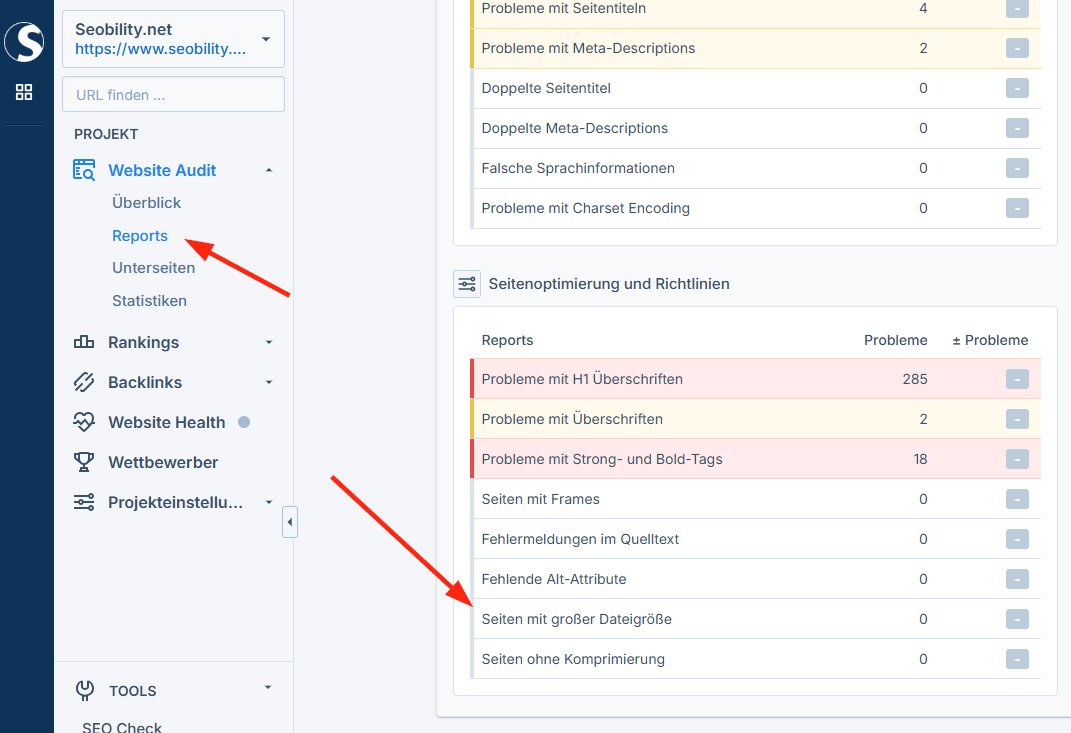Click the Rankings bar chart icon
The width and height of the screenshot is (1071, 733).
click(x=84, y=342)
